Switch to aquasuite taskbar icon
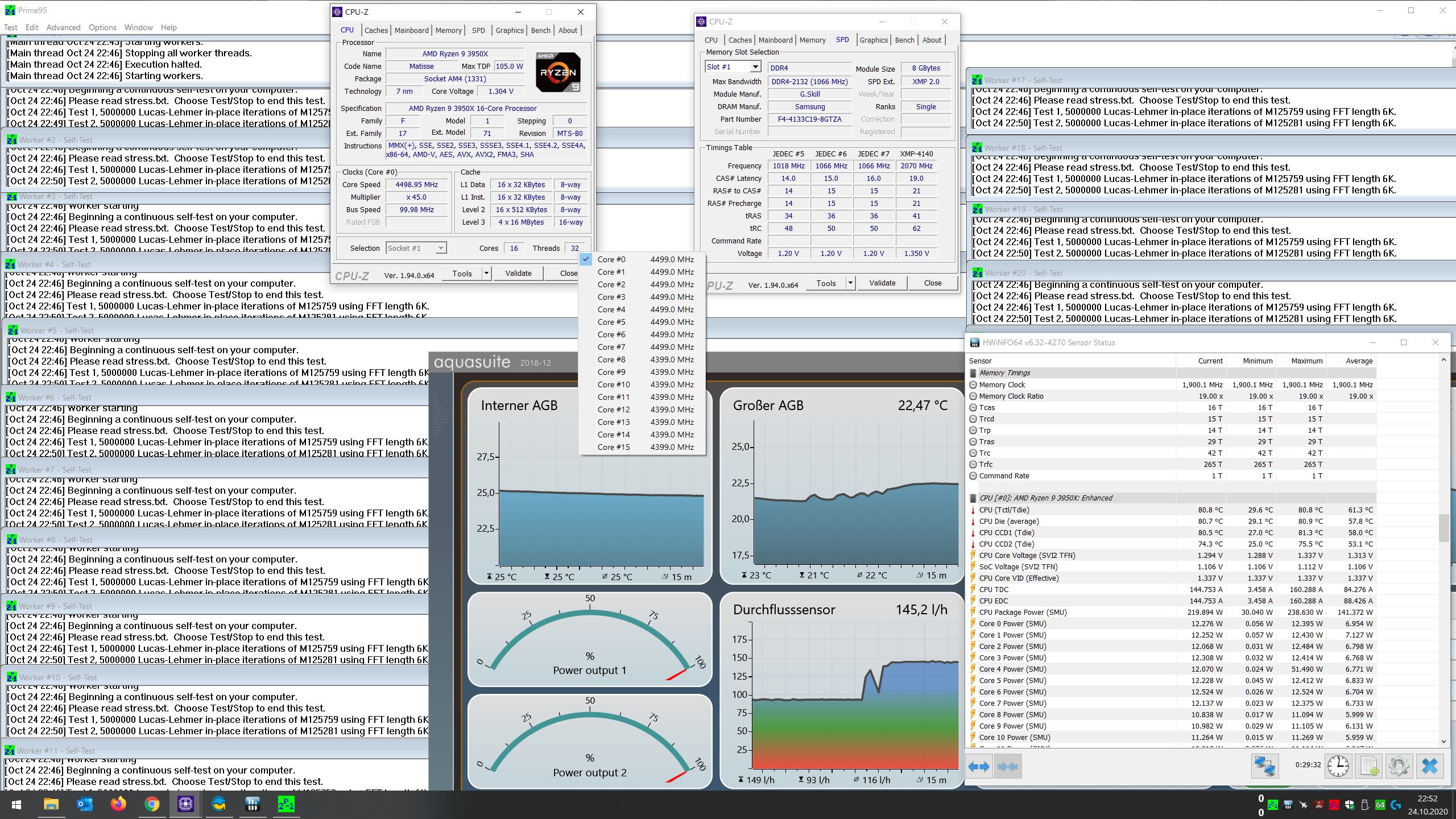This screenshot has height=819, width=1456. coord(219,805)
